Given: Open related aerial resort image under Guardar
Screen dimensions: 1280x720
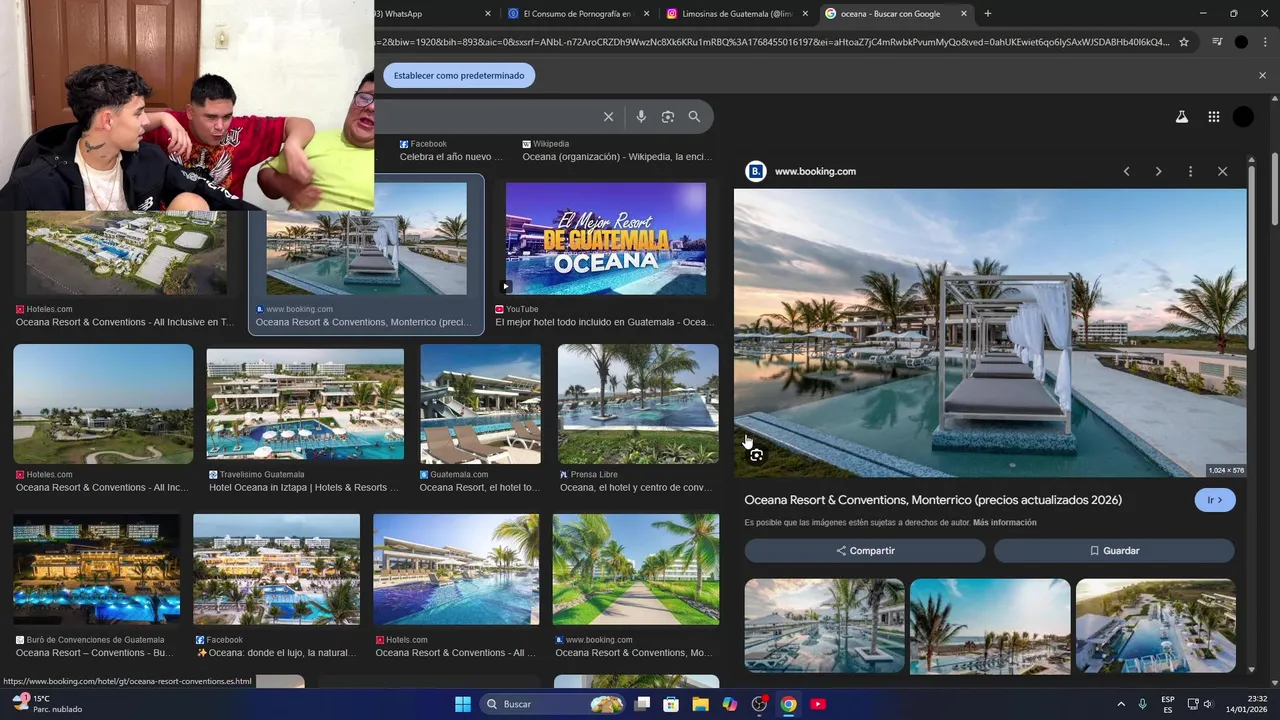Looking at the screenshot, I should click(1155, 626).
